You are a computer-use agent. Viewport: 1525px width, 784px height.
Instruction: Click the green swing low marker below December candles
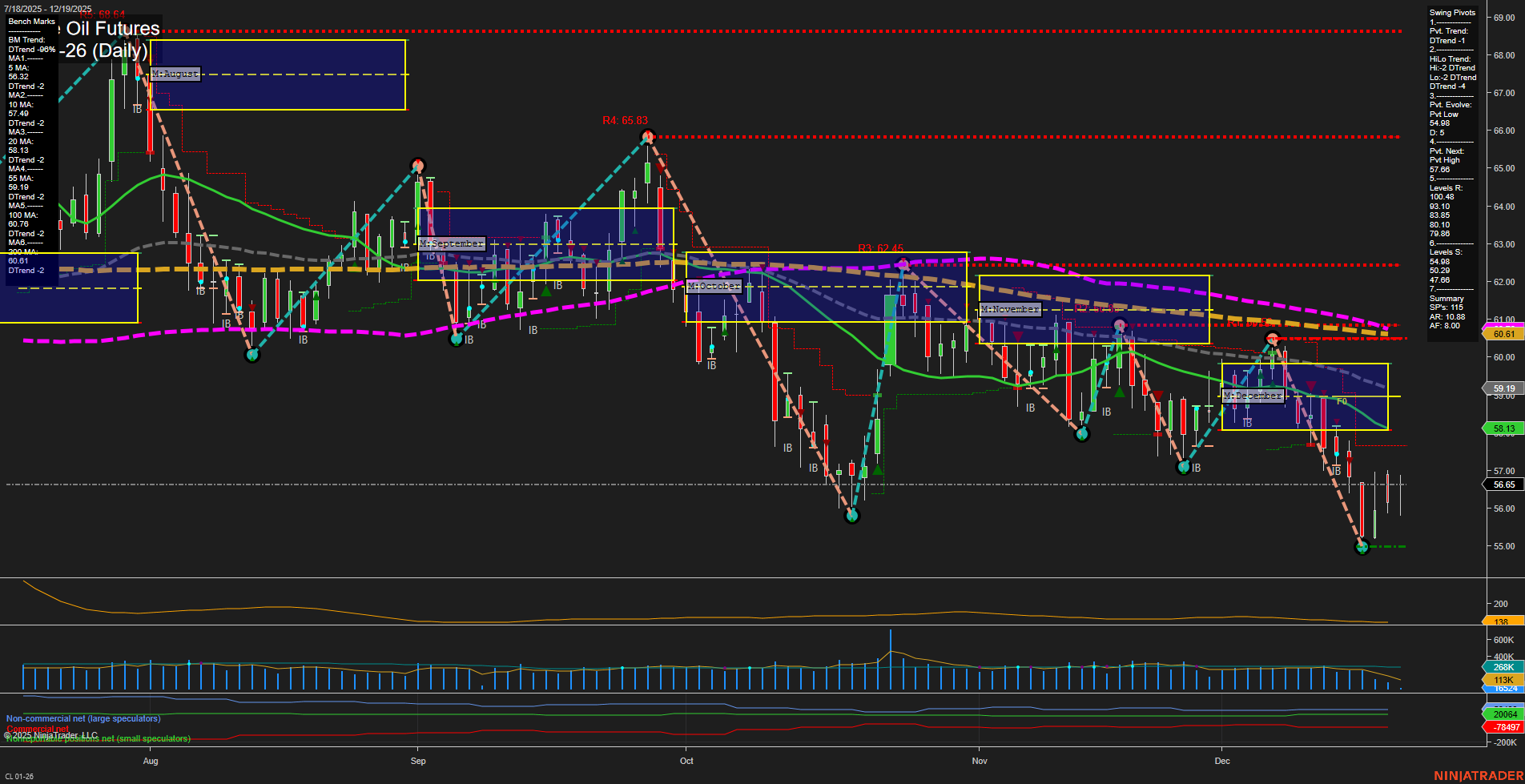tap(1362, 549)
